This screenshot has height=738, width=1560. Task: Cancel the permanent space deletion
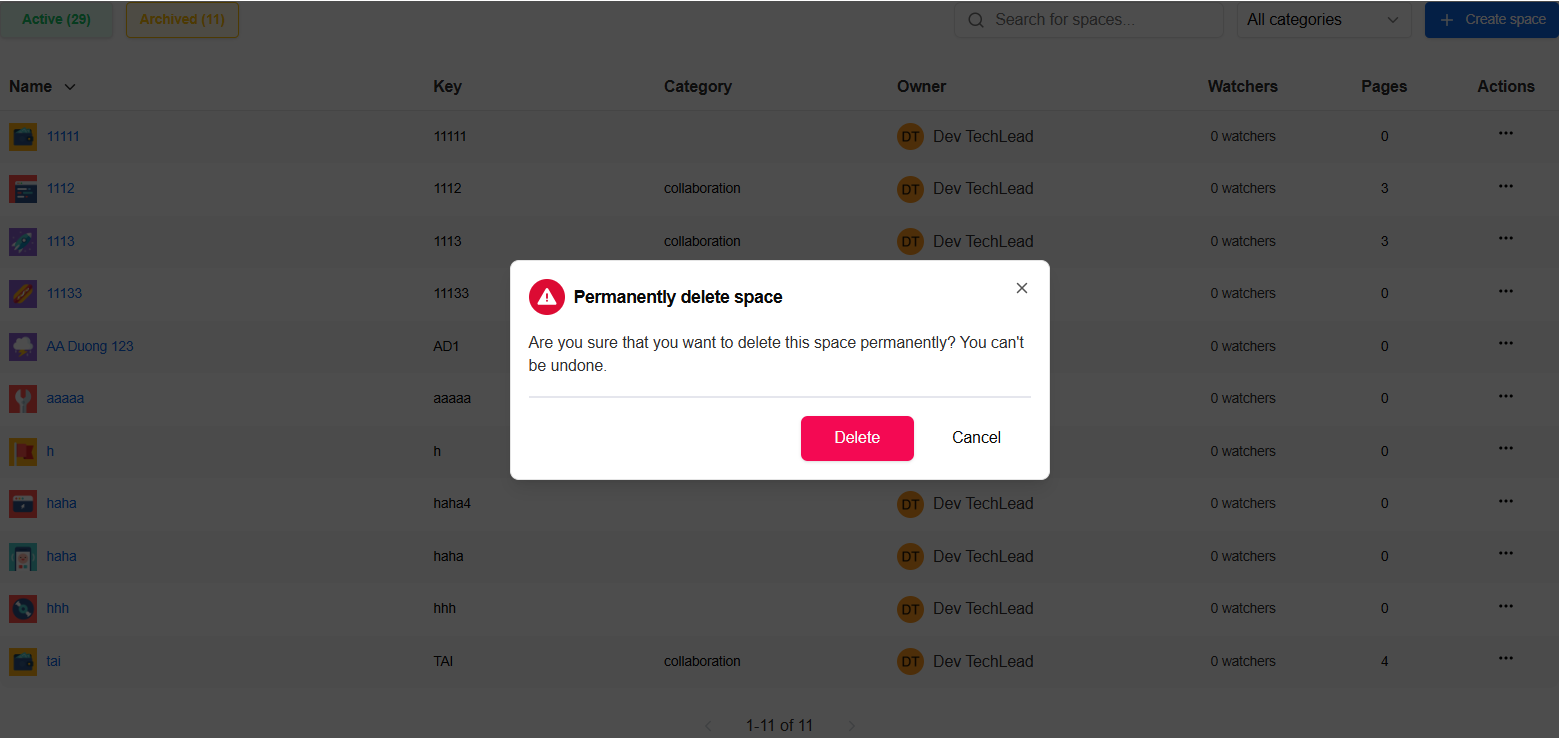975,437
